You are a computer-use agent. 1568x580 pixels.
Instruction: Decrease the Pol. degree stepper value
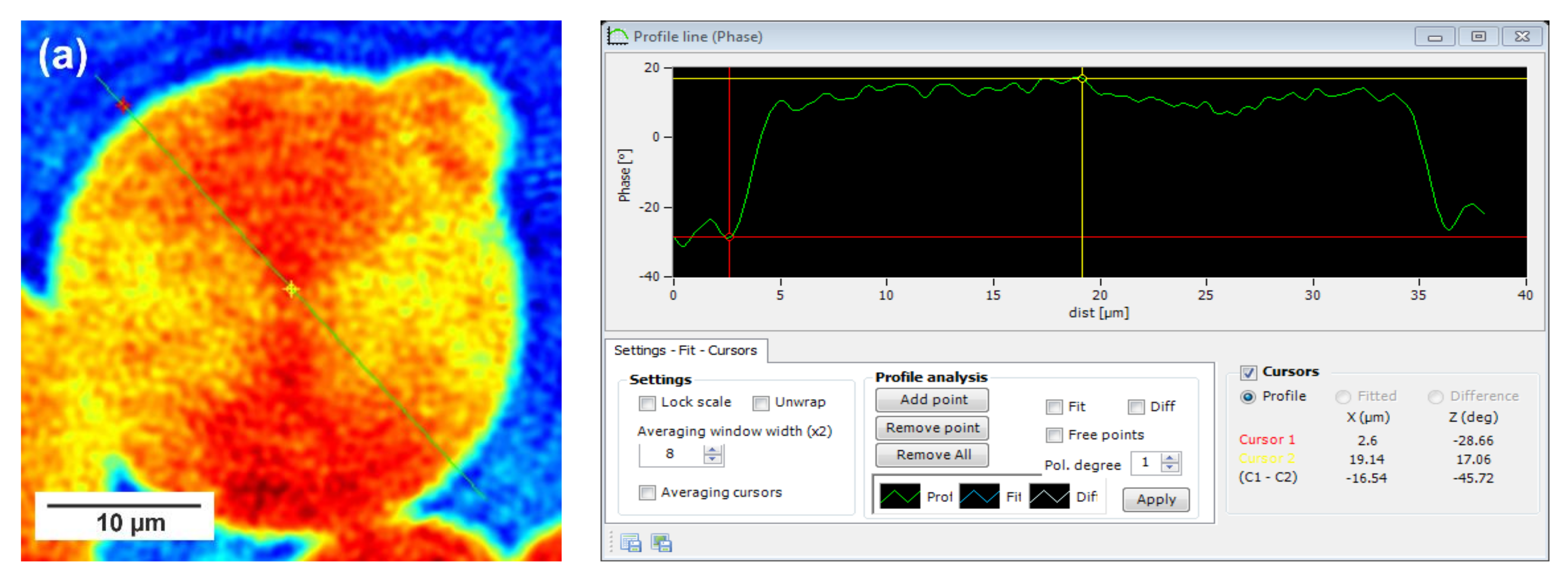[x=1169, y=468]
